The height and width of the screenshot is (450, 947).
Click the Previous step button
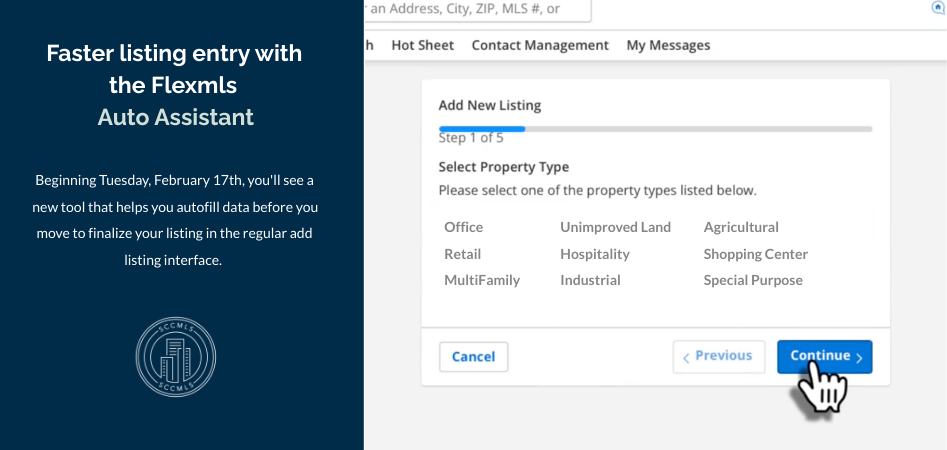pos(718,356)
